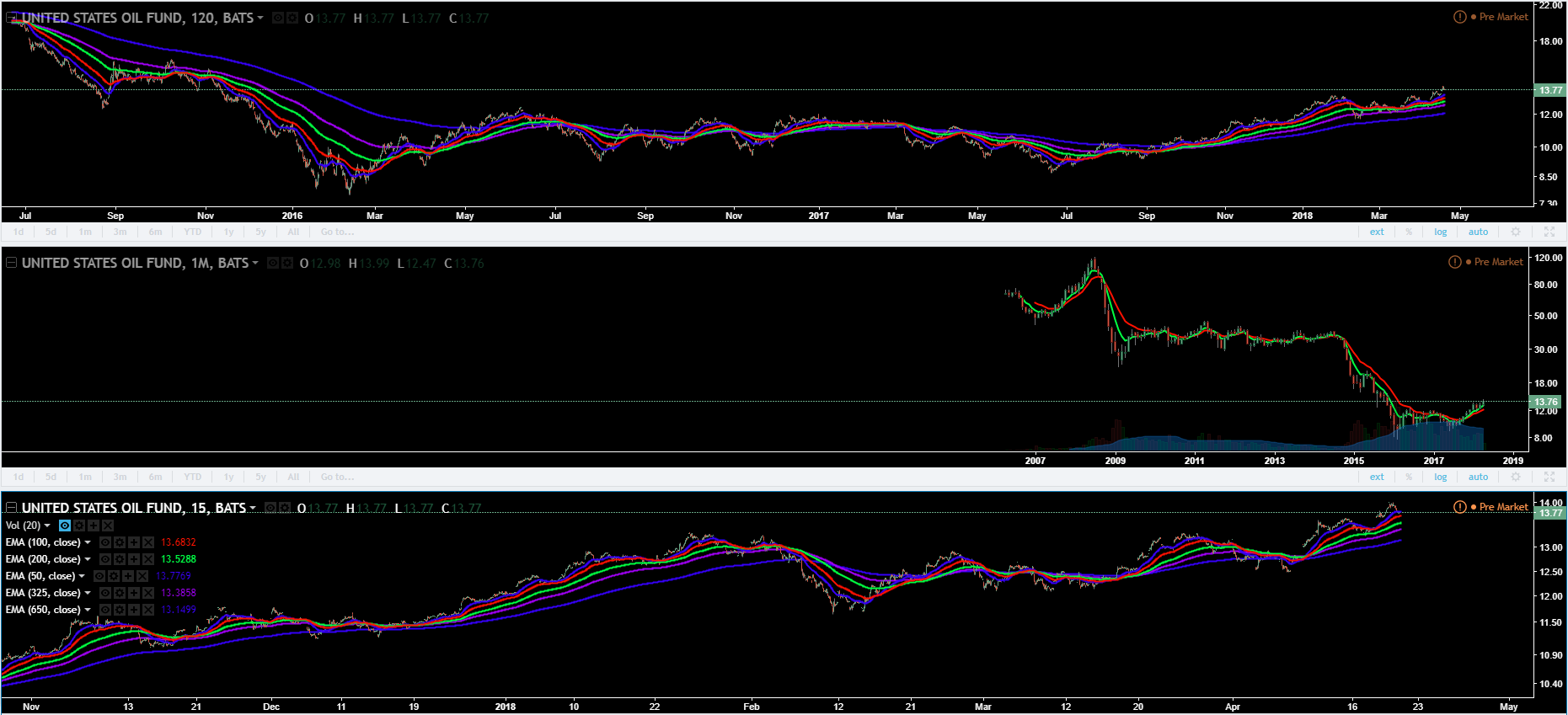Expand the EMA (325, close) dropdown arrow
The height and width of the screenshot is (715, 1568).
tap(88, 593)
